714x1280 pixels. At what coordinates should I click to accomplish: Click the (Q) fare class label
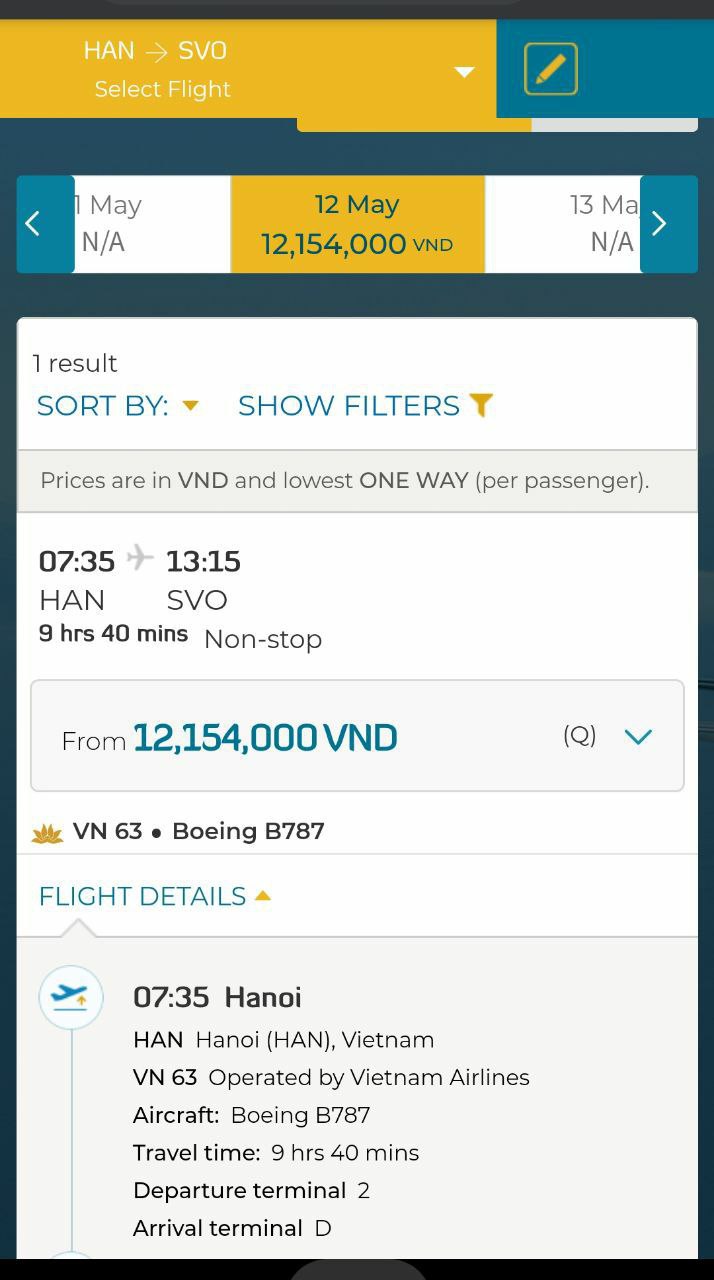[579, 736]
